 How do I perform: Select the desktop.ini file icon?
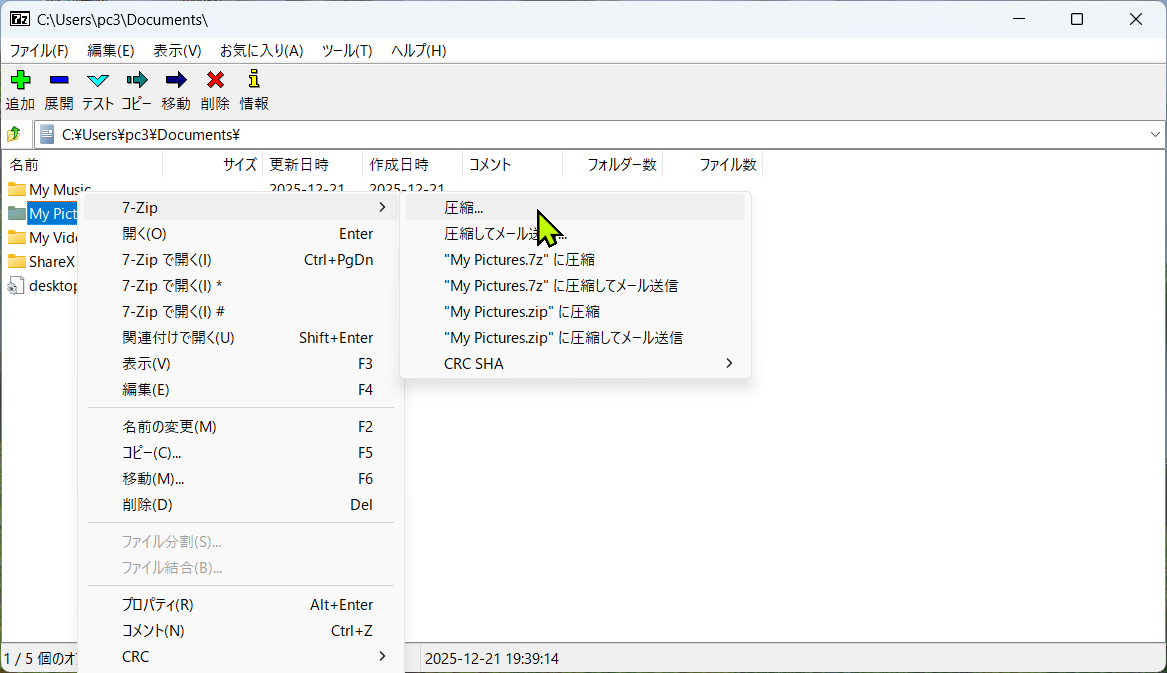click(x=15, y=285)
